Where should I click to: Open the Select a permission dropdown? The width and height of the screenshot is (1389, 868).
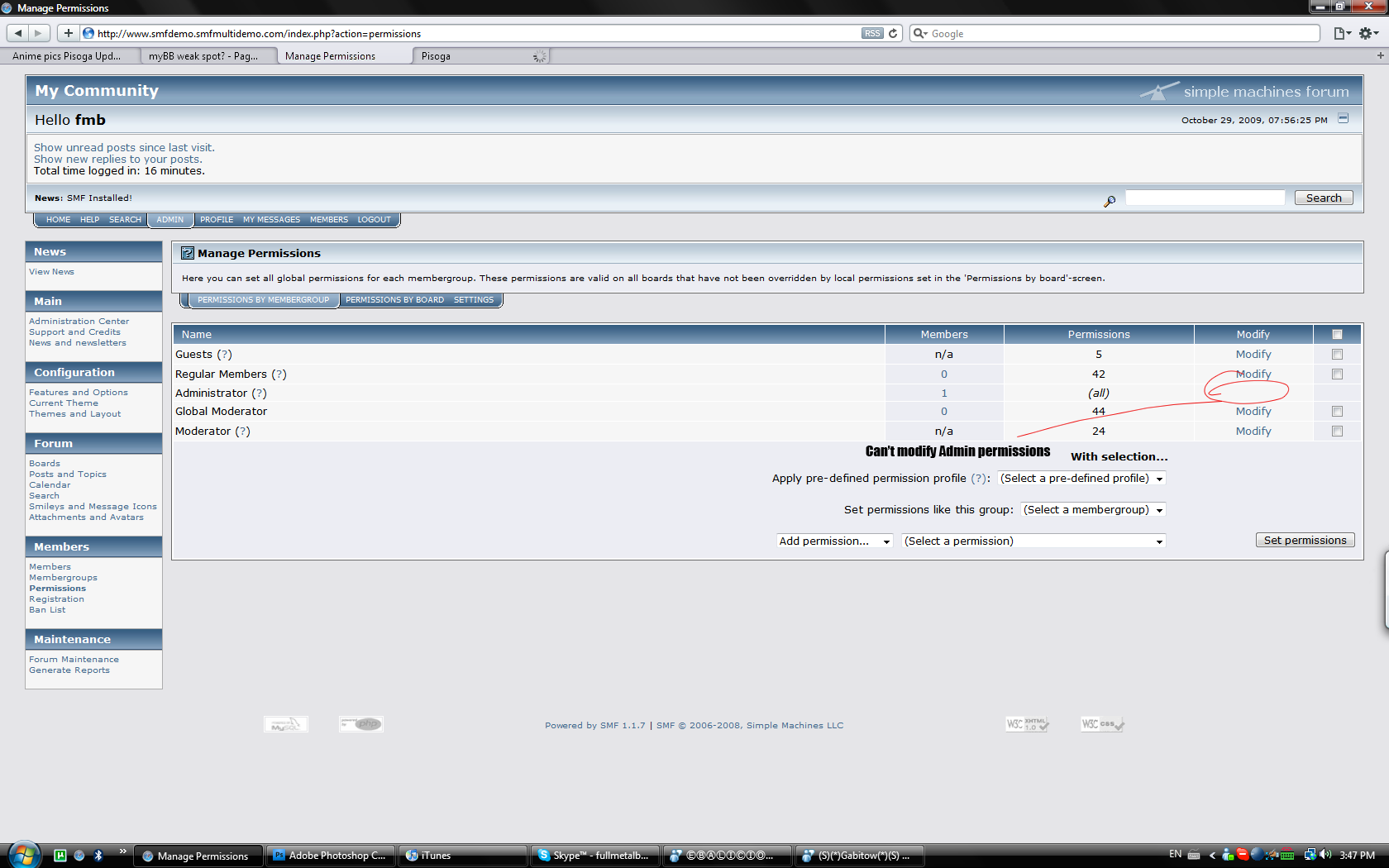[1033, 541]
